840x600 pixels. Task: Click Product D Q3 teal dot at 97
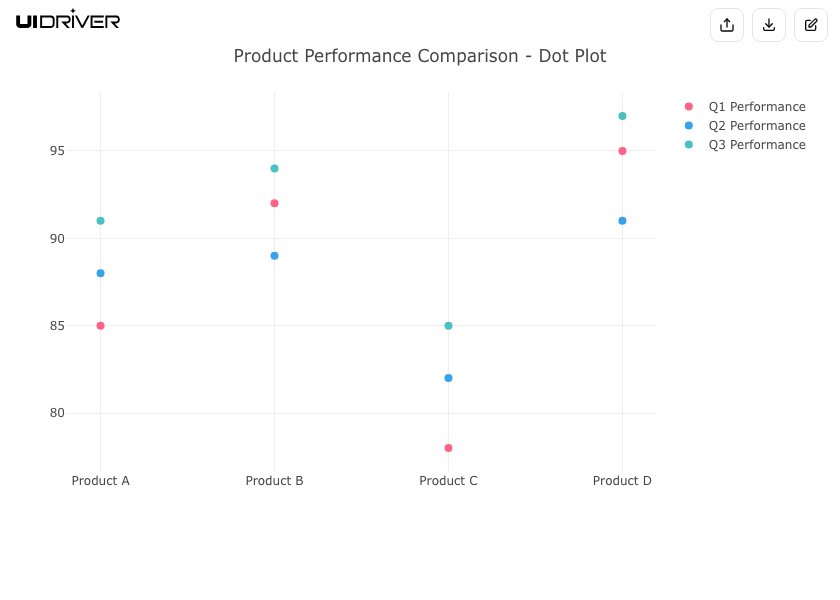tap(622, 116)
